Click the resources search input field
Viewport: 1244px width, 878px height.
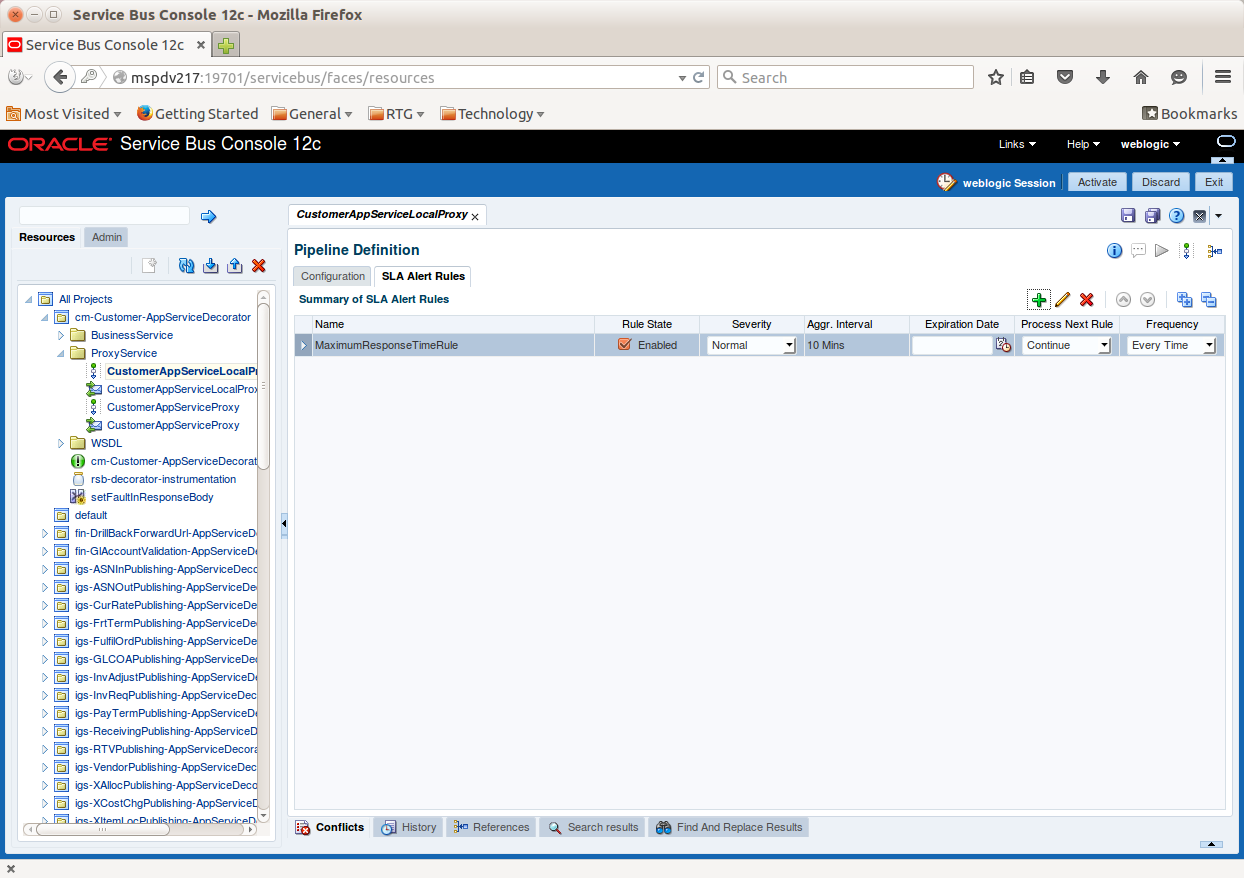104,216
